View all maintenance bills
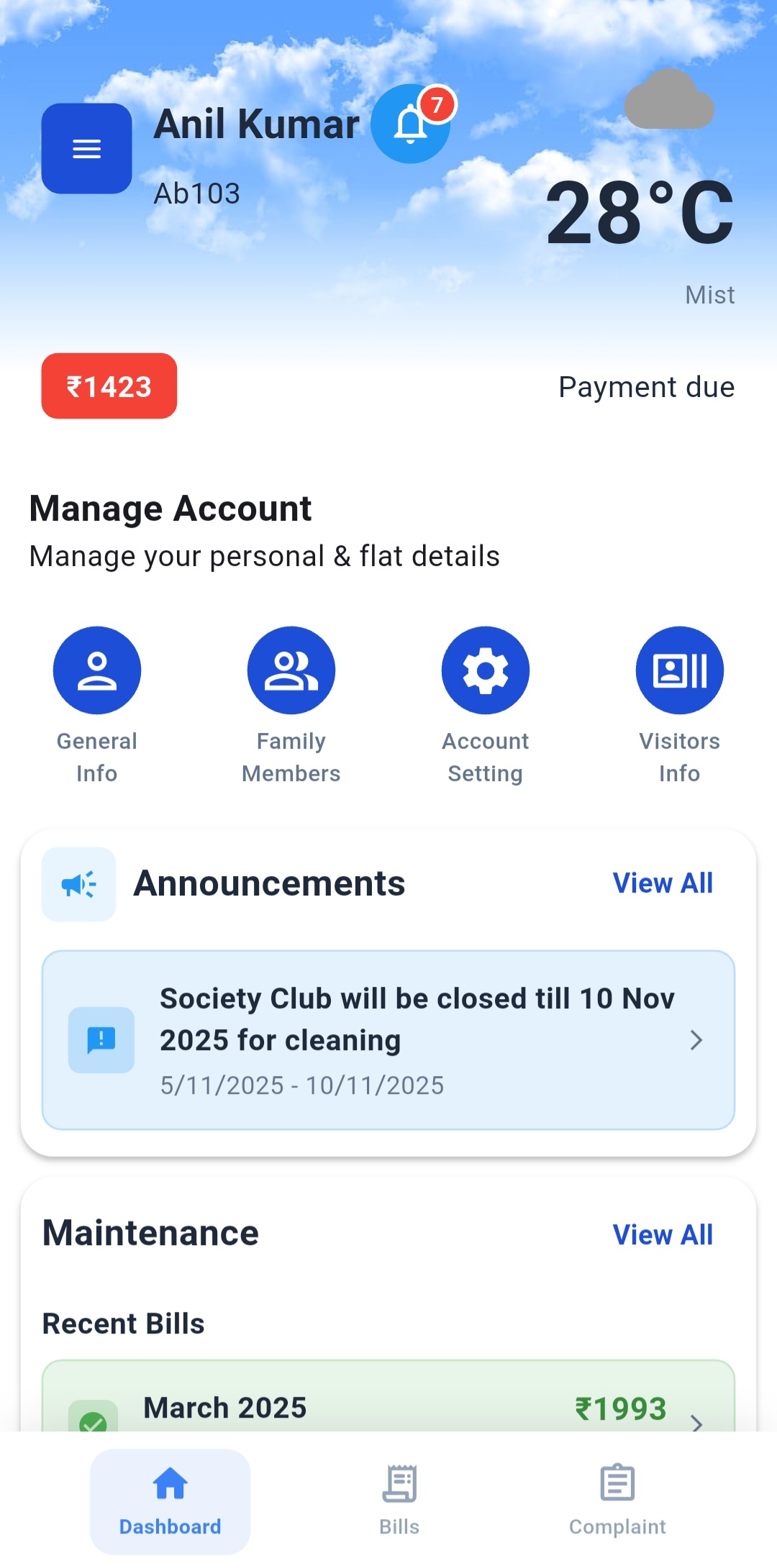This screenshot has height=1568, width=777. [x=663, y=1235]
